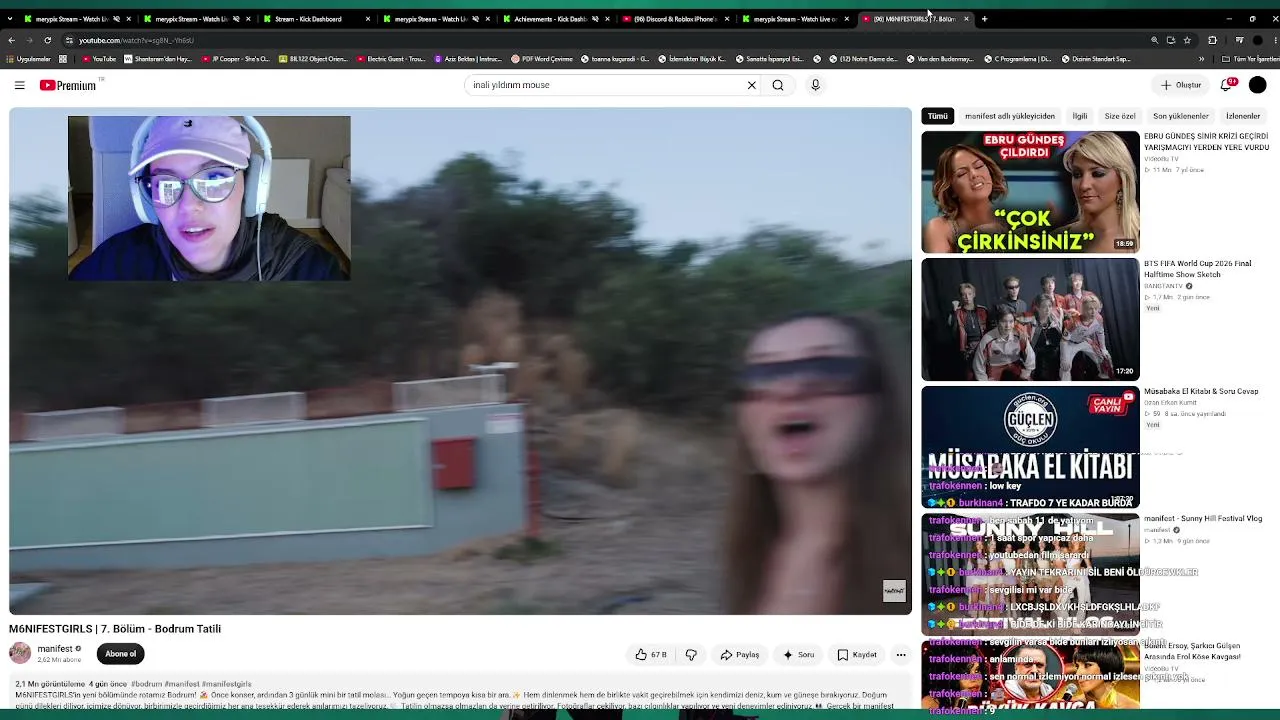Click the #bodrum hashtag in description
The height and width of the screenshot is (720, 1280).
146,684
